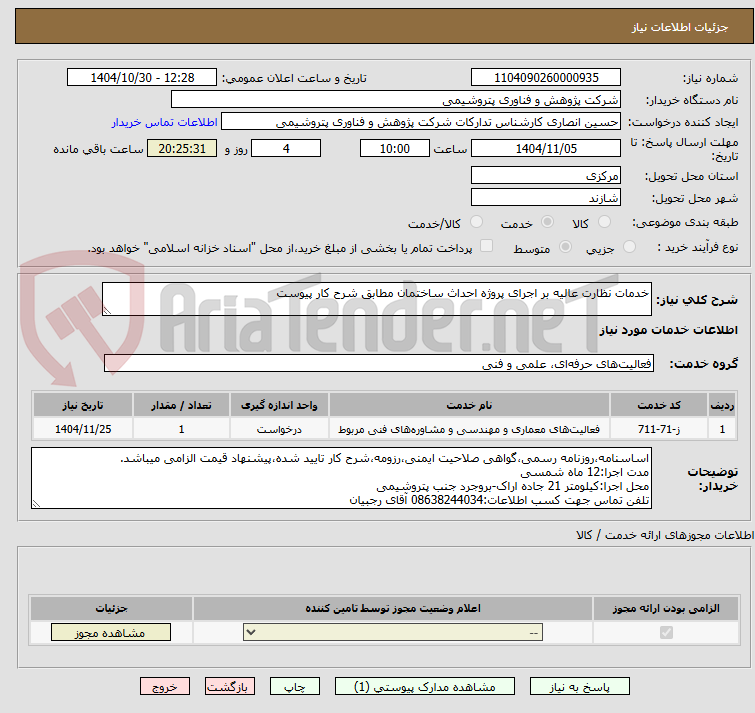Click the announcement date field 1404/10/30 - 12:28
The height and width of the screenshot is (713, 755).
coord(142,78)
